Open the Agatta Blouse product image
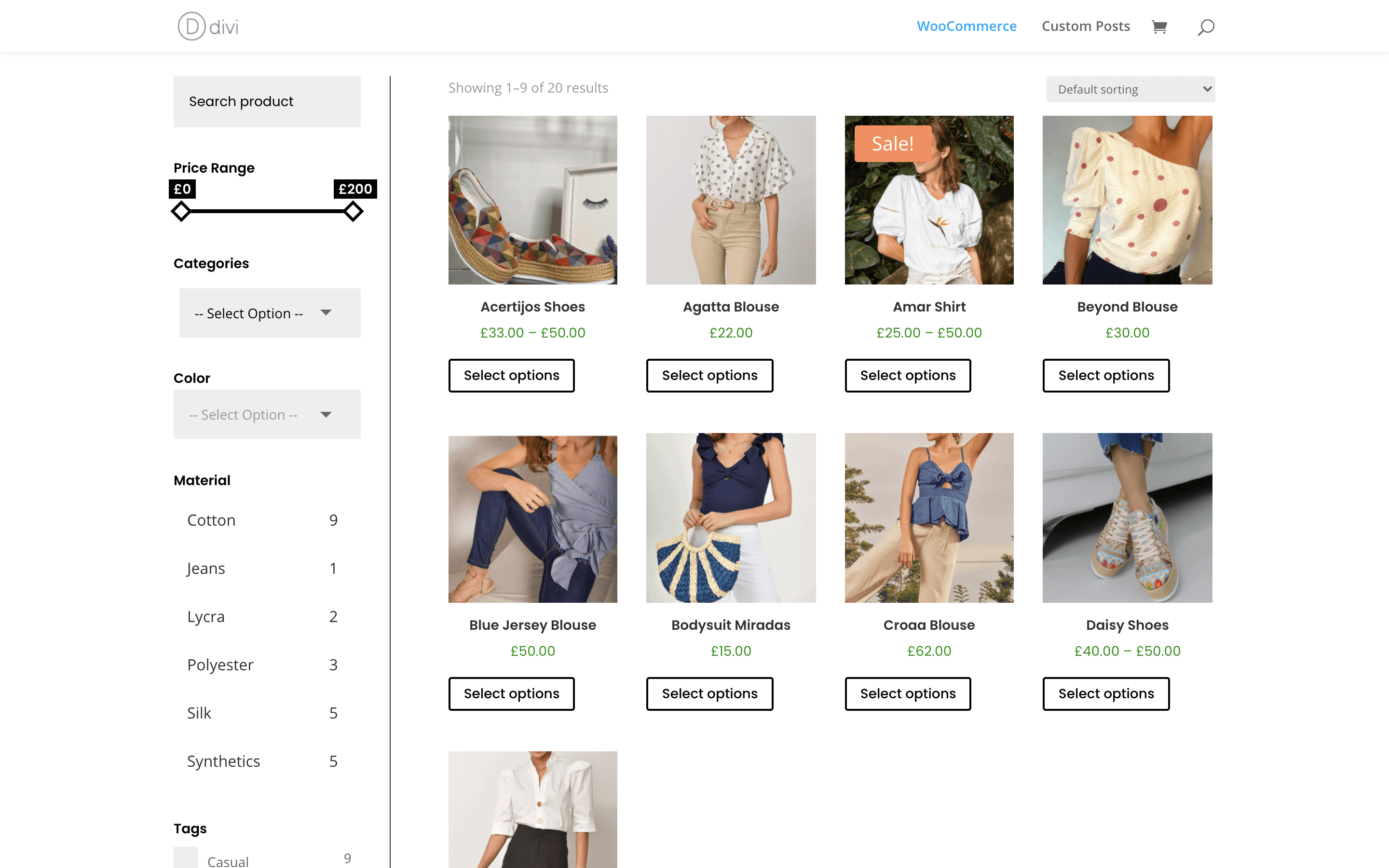The image size is (1389, 868). (x=731, y=200)
